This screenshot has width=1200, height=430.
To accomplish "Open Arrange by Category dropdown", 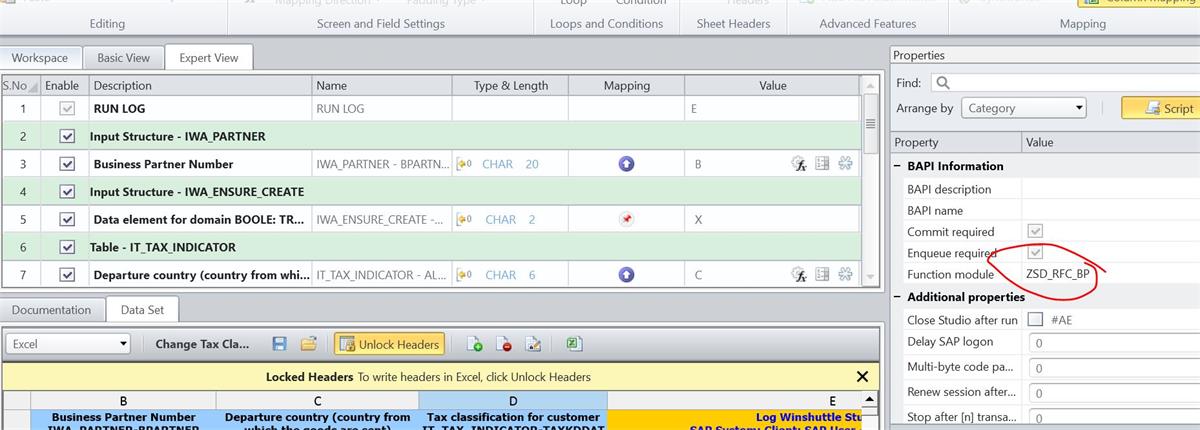I will (1079, 108).
